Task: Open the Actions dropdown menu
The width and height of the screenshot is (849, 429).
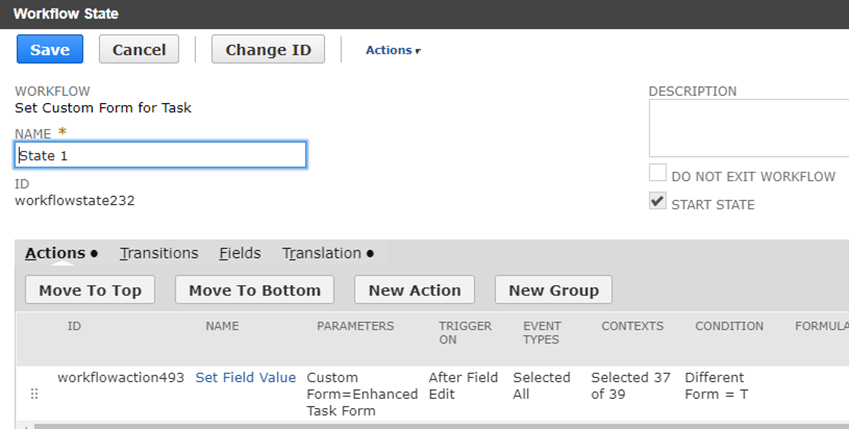Action: [393, 50]
